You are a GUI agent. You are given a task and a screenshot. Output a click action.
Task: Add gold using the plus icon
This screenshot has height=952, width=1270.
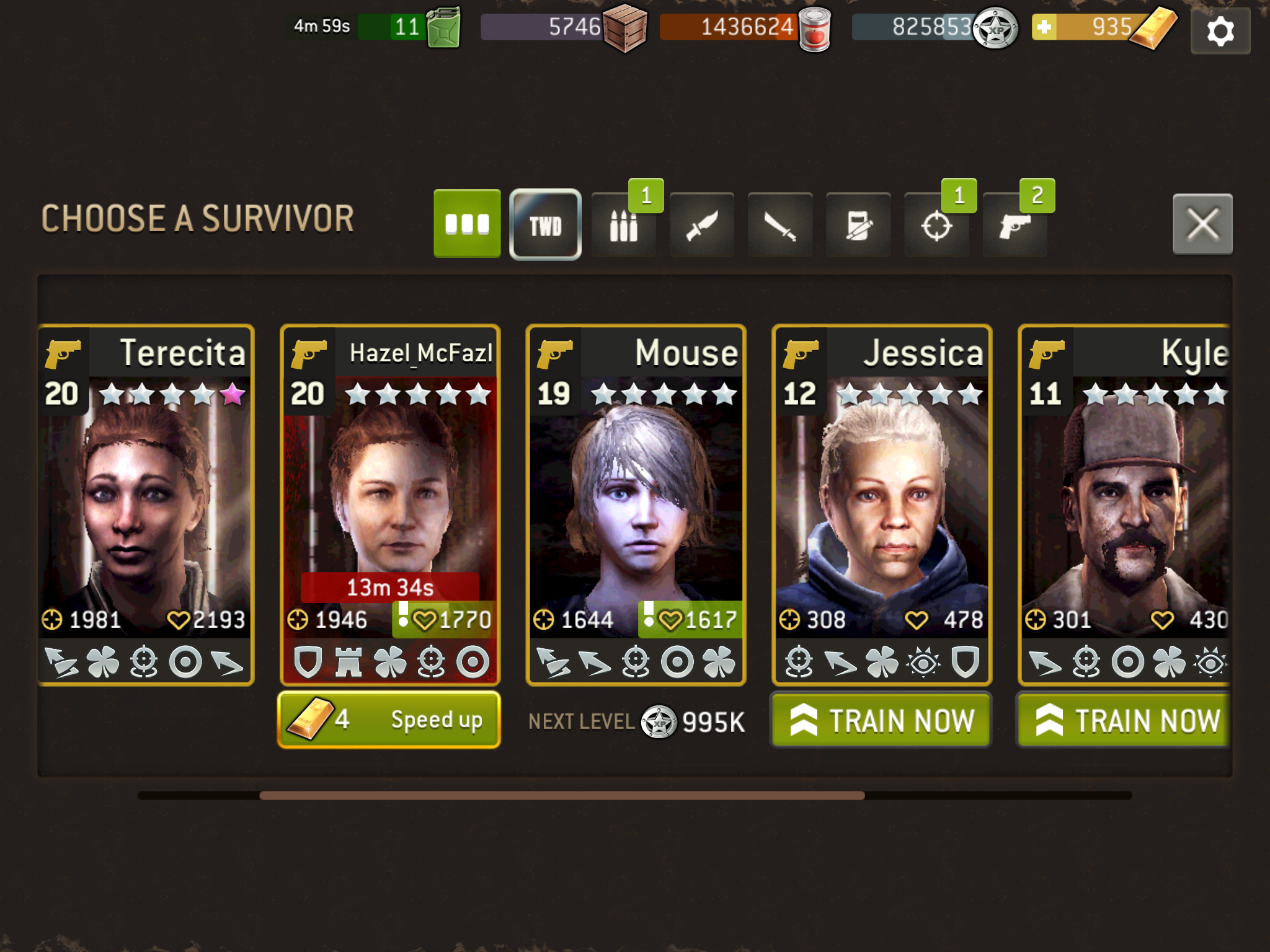point(1044,27)
